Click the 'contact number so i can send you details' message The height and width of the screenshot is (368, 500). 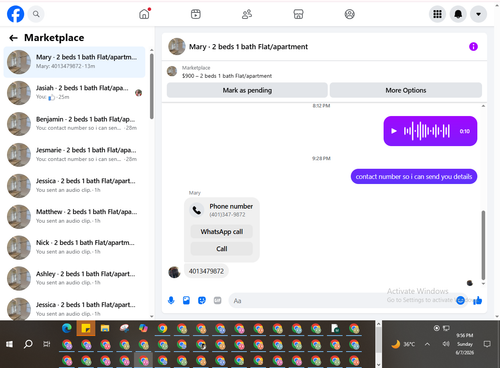[x=414, y=176]
